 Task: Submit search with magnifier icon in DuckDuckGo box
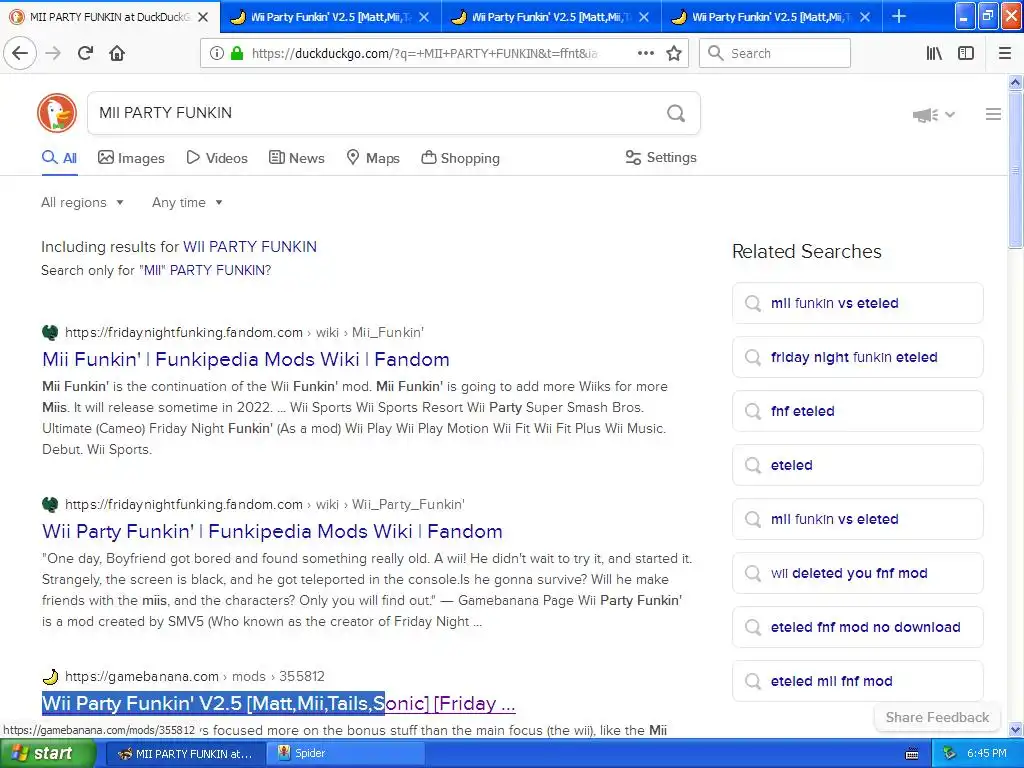click(x=676, y=113)
